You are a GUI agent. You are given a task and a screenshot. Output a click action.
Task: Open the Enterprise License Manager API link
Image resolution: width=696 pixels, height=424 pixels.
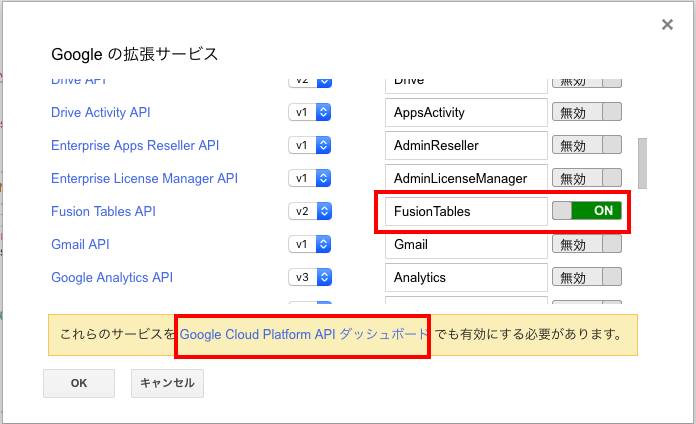pyautogui.click(x=144, y=178)
